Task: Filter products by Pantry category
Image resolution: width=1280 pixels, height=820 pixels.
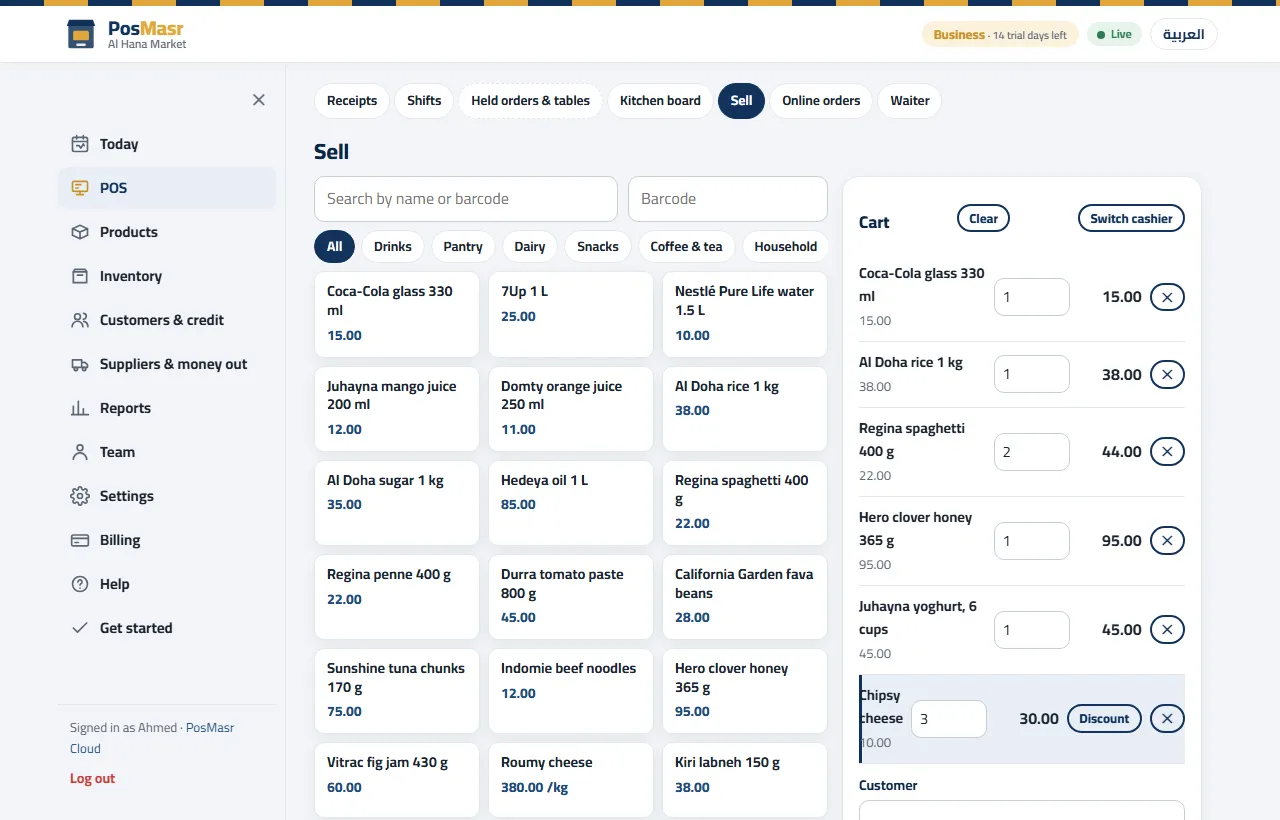Action: [x=463, y=246]
